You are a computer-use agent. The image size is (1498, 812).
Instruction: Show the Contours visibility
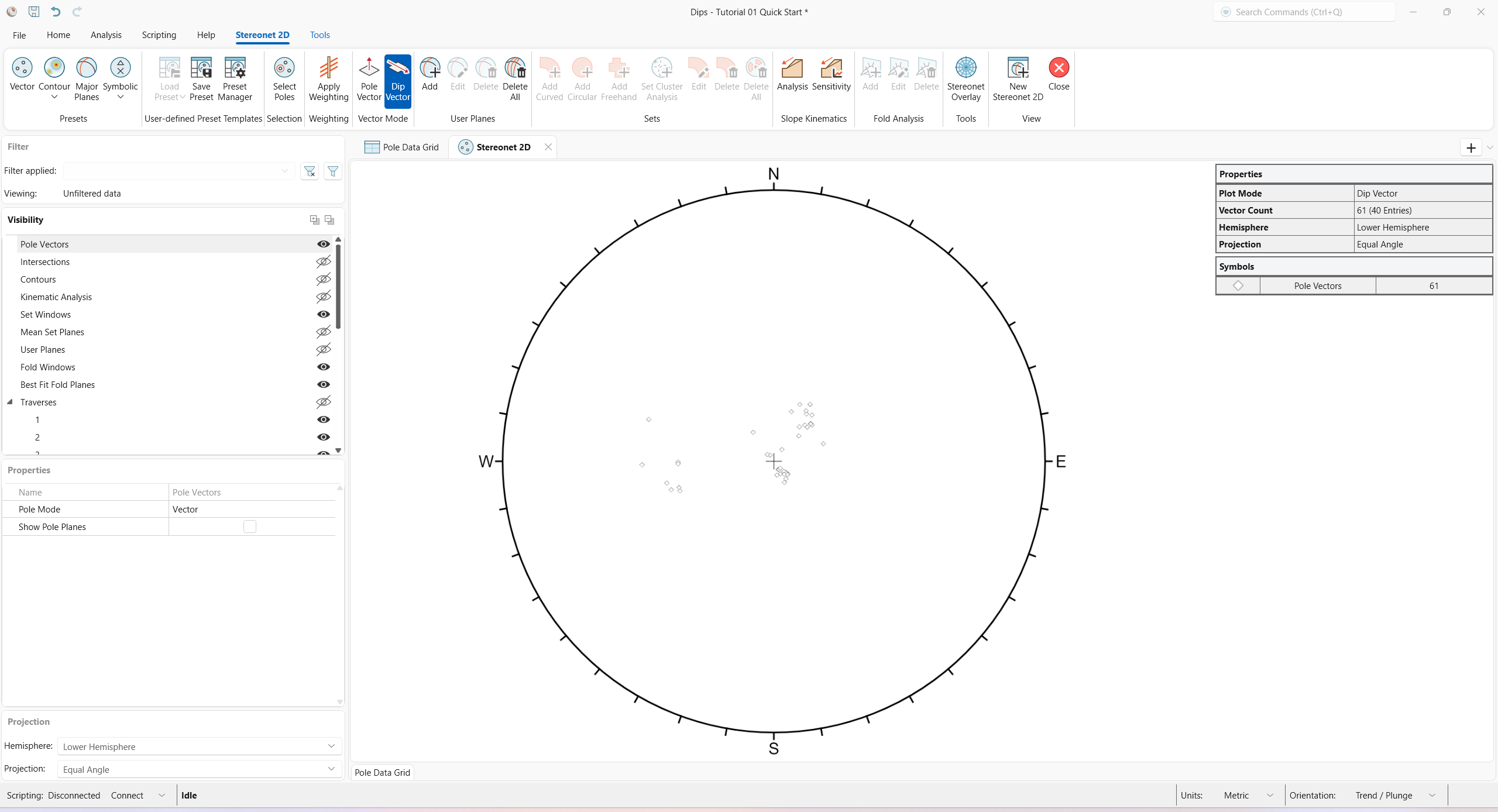click(x=324, y=279)
